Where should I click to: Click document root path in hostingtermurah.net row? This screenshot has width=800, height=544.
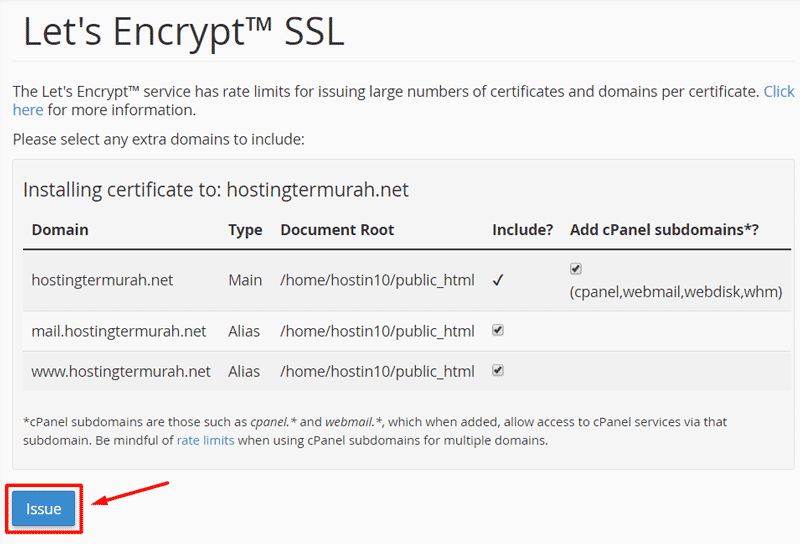377,280
